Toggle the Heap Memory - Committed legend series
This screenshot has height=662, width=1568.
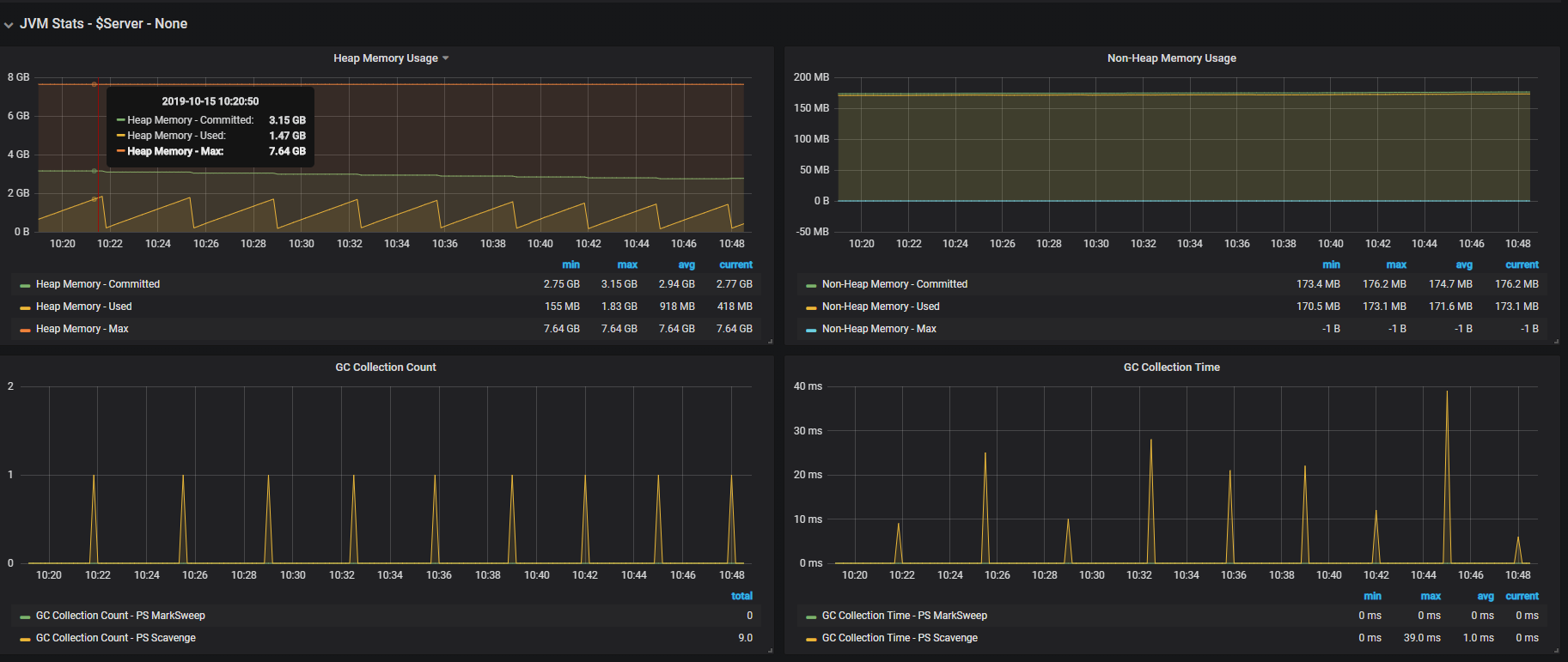[98, 284]
